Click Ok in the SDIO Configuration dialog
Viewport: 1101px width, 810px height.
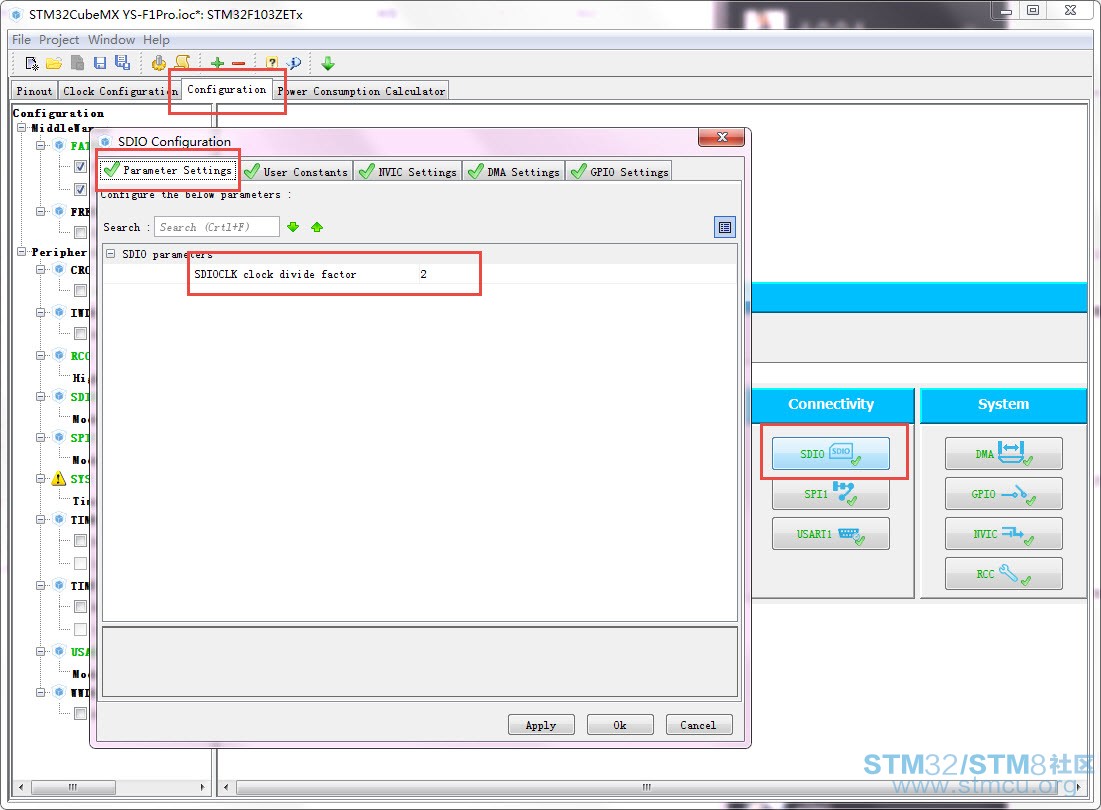(620, 725)
